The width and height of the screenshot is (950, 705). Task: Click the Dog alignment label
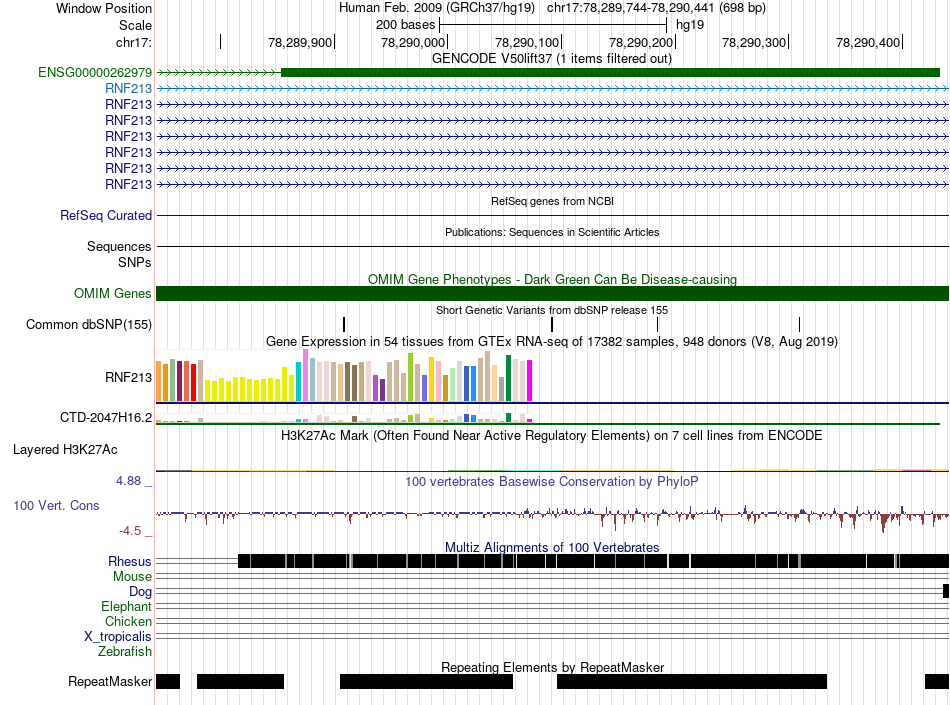(x=140, y=592)
